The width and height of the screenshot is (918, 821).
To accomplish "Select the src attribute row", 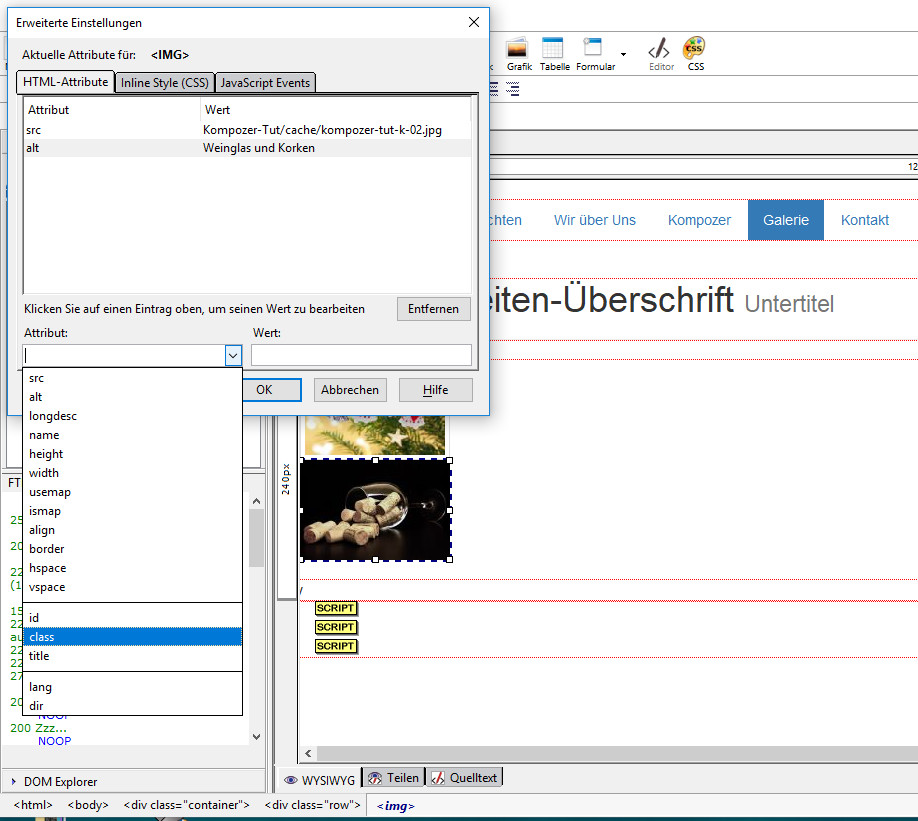I will (247, 130).
